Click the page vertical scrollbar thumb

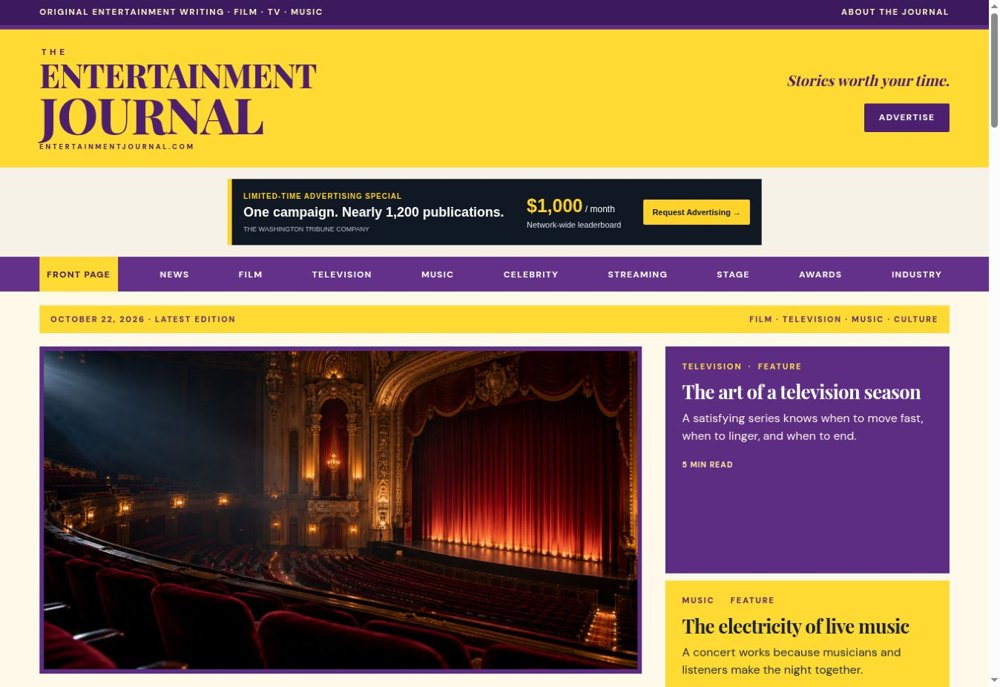(x=994, y=70)
